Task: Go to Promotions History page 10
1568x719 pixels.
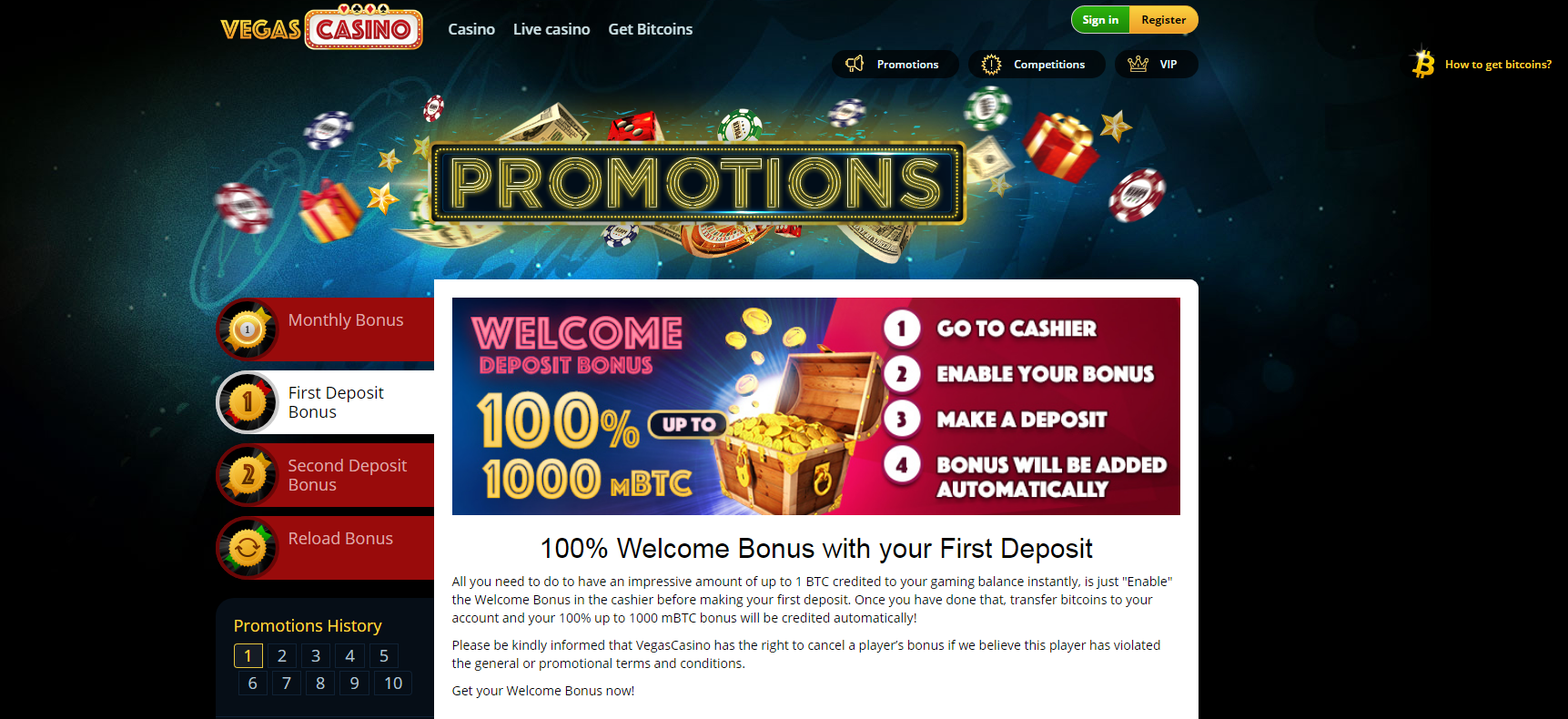Action: tap(393, 684)
